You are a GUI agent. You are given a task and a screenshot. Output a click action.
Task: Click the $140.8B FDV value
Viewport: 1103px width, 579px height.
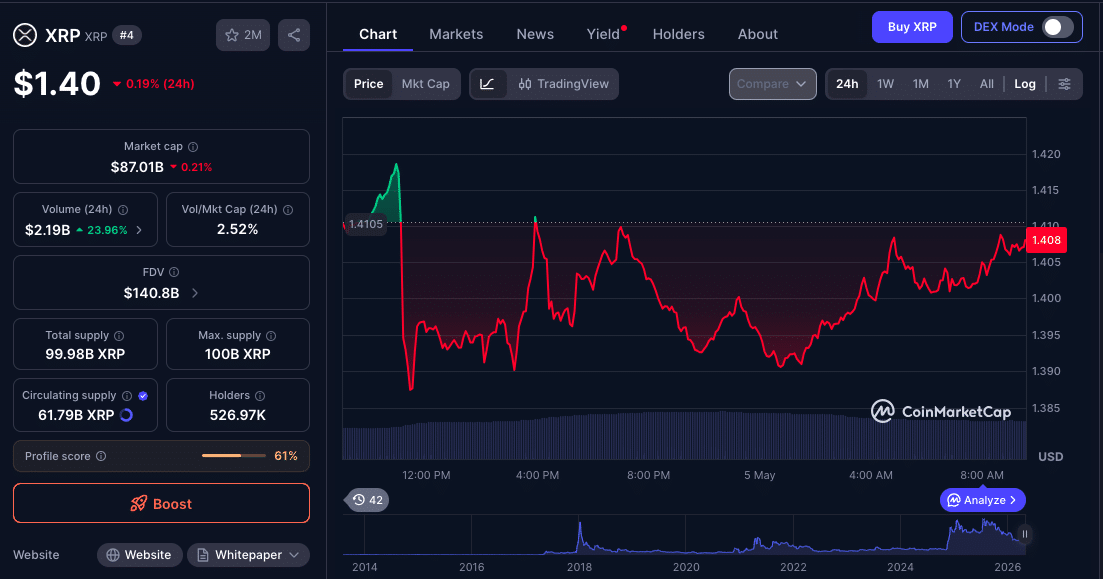point(151,293)
